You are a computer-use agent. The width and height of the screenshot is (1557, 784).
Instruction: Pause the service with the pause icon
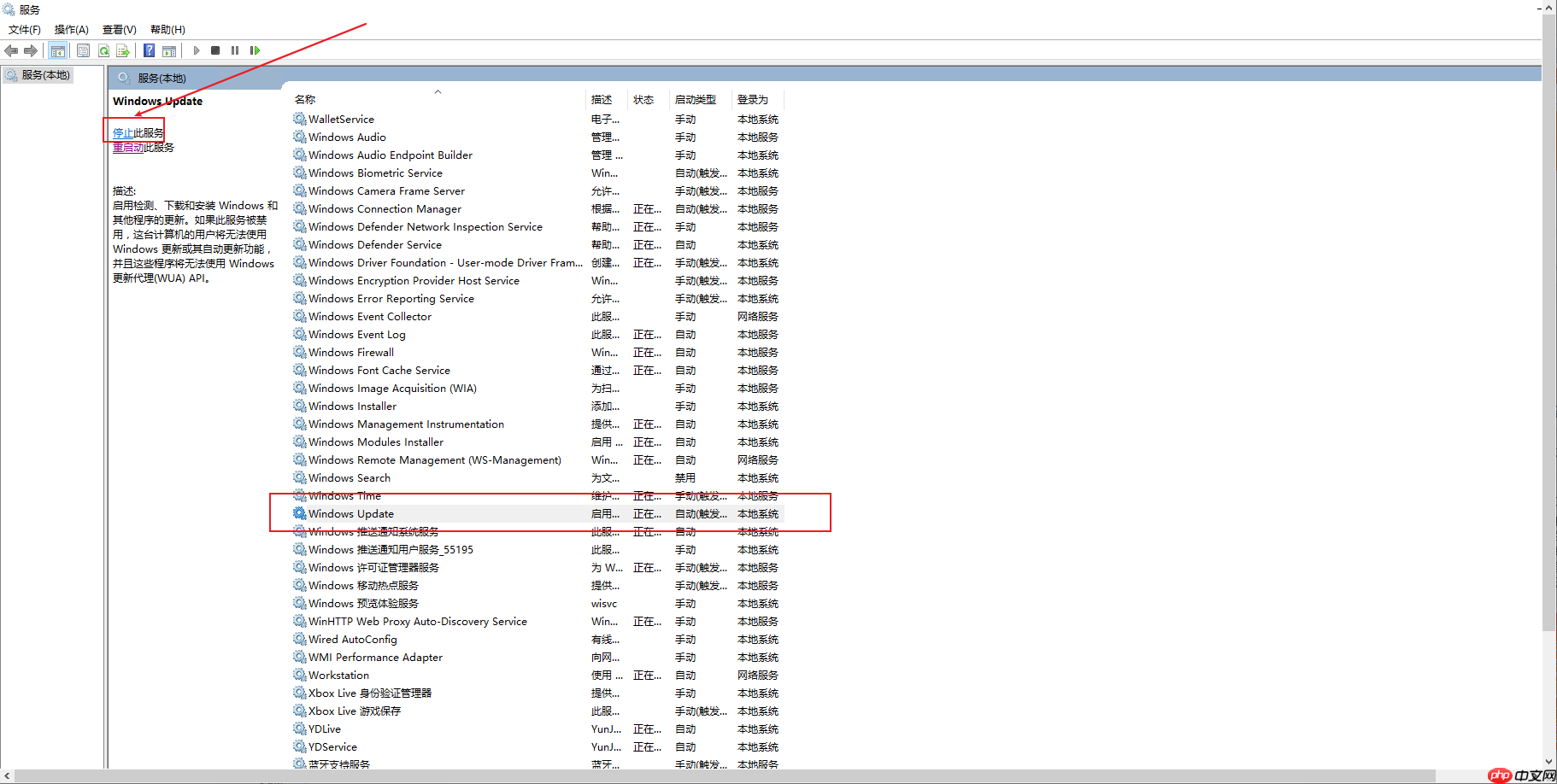pyautogui.click(x=235, y=50)
